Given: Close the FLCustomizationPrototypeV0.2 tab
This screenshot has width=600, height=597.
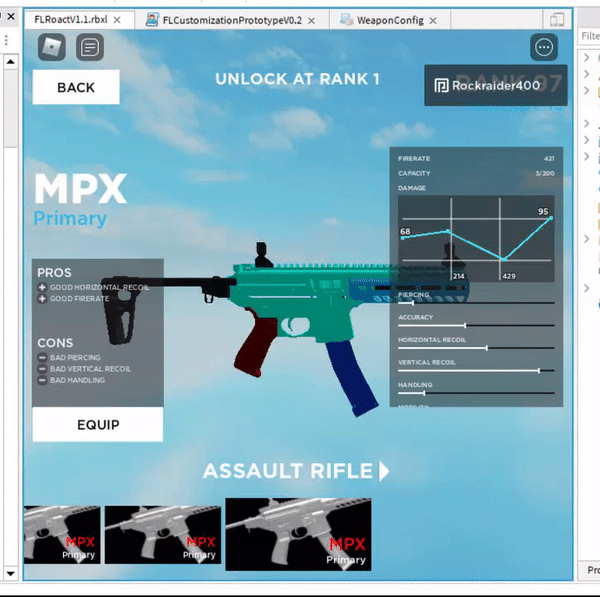Looking at the screenshot, I should pos(312,21).
